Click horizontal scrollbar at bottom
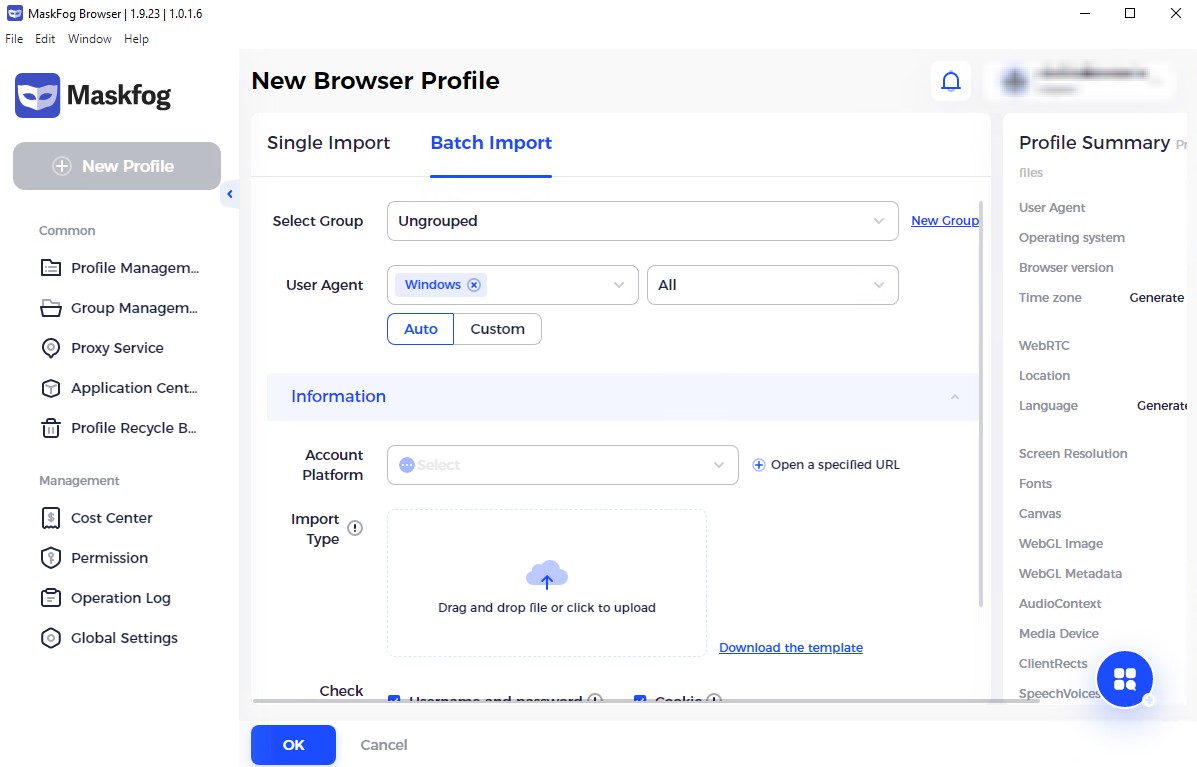 (646, 700)
